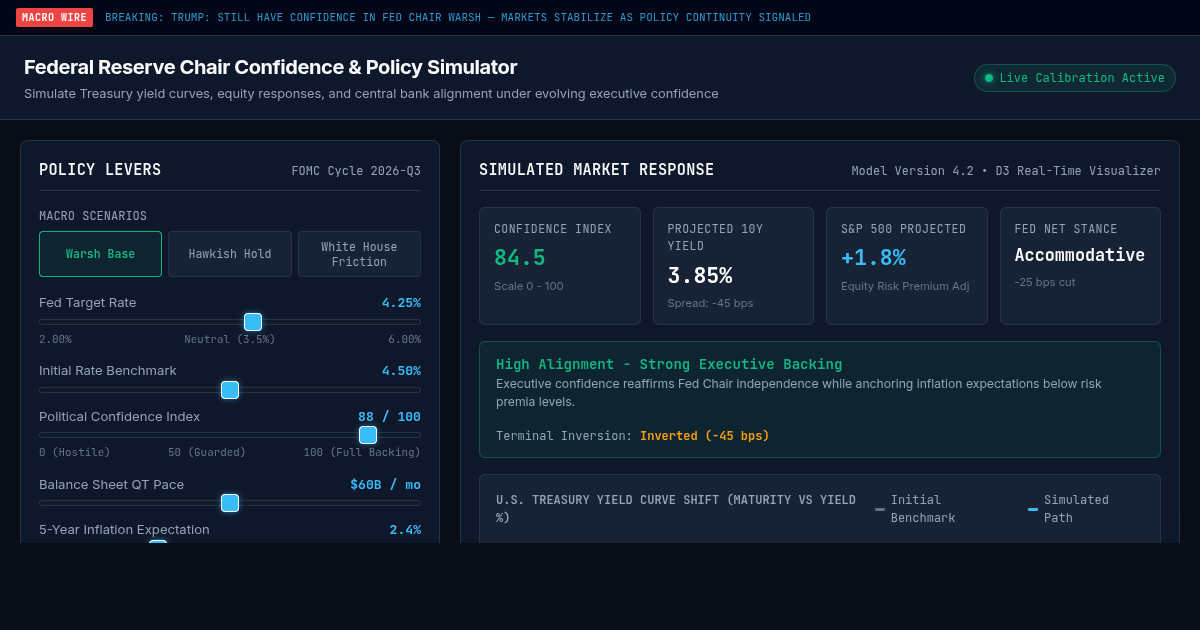Click the green dot in Live Calibration pill

point(989,78)
